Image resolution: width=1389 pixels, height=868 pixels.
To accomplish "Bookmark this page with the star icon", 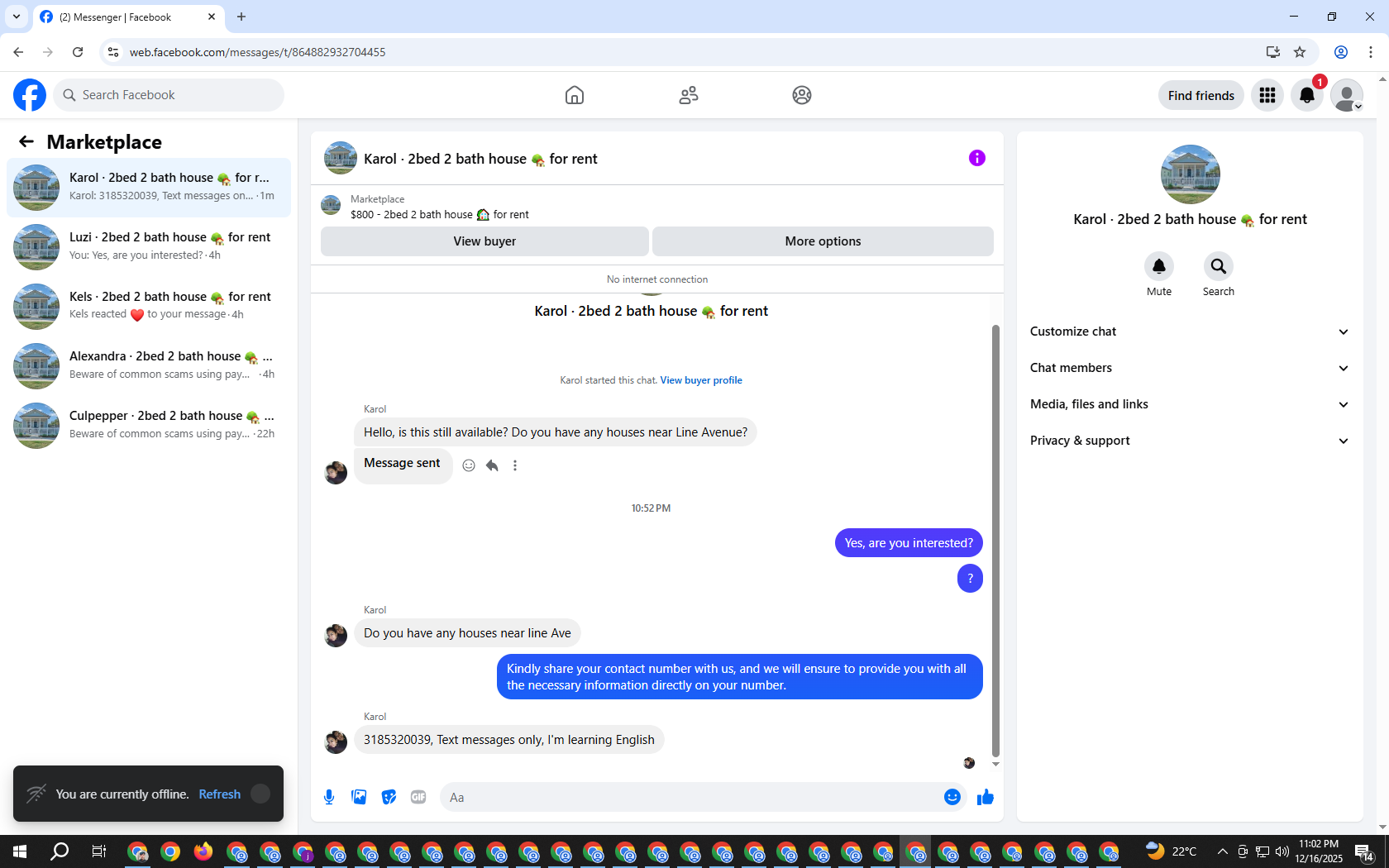I will click(1300, 52).
